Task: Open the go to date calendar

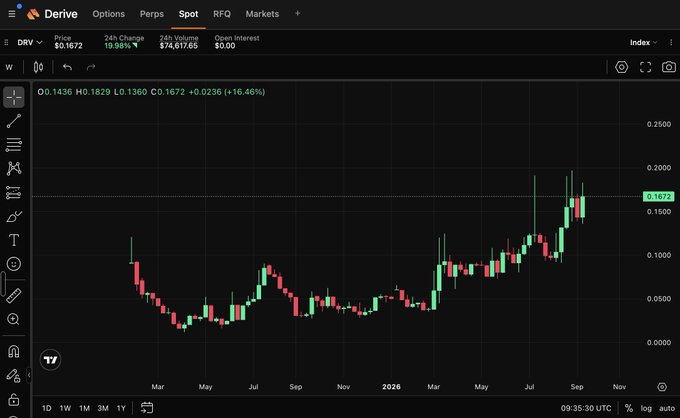Action: coord(147,408)
